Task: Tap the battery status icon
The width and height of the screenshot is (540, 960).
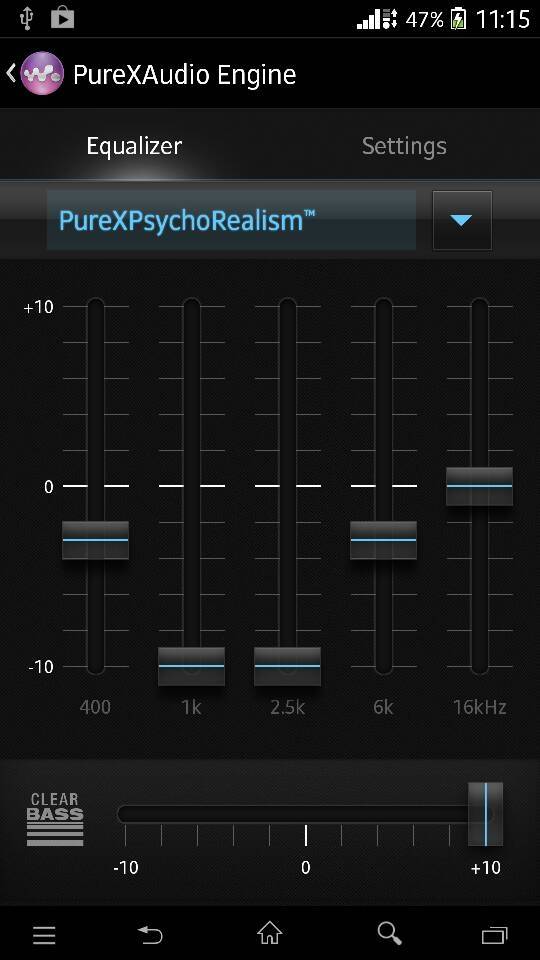Action: 457,19
